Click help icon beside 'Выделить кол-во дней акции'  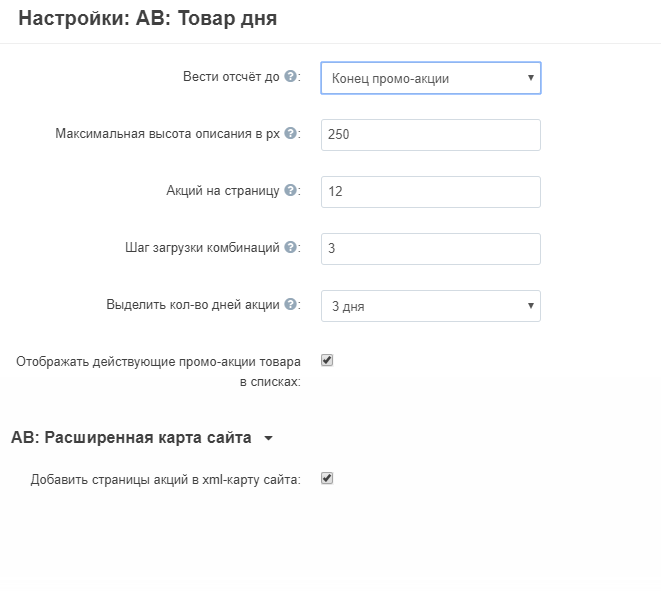click(290, 304)
